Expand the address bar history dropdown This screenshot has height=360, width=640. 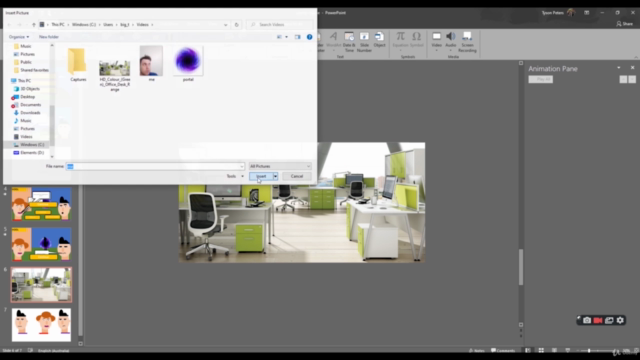tap(225, 24)
